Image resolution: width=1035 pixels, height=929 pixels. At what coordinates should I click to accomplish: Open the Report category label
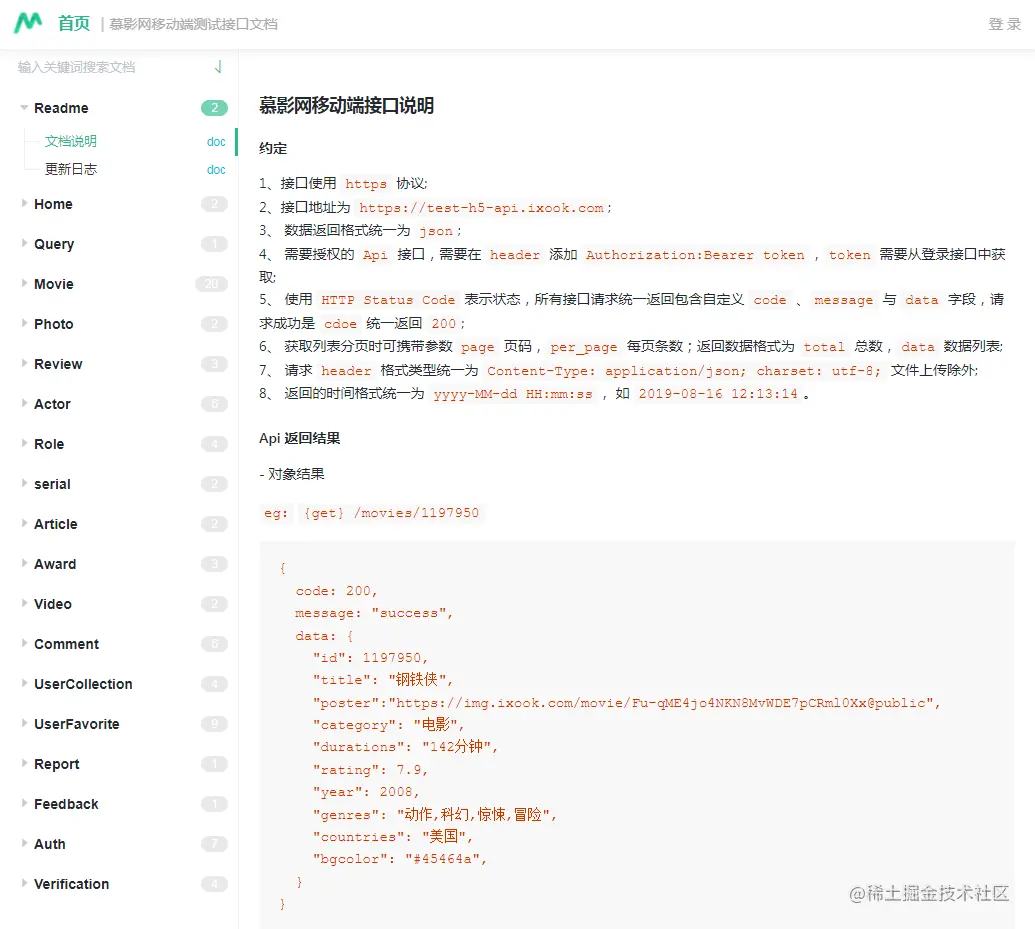[x=57, y=765]
